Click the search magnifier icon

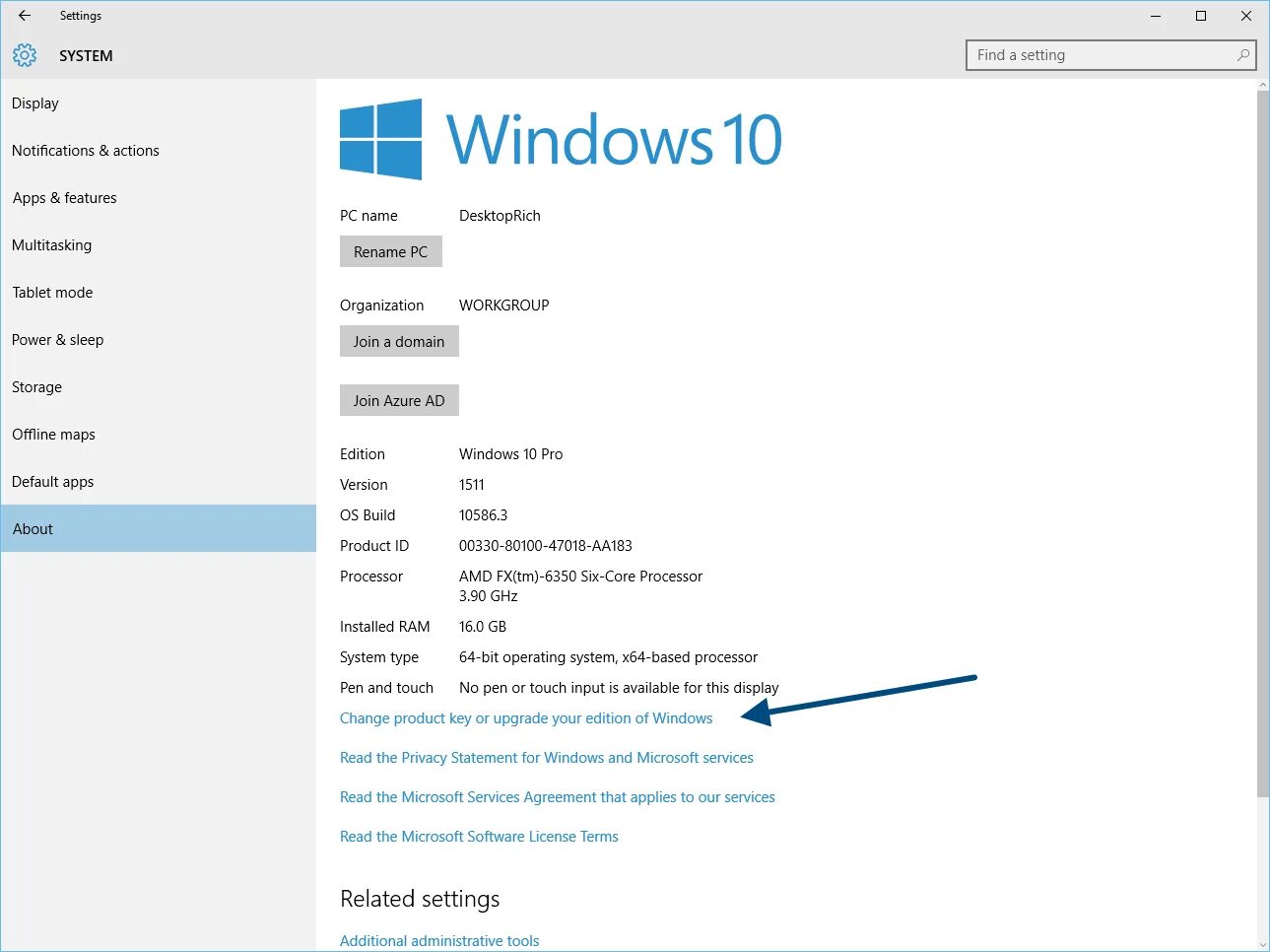(x=1243, y=55)
